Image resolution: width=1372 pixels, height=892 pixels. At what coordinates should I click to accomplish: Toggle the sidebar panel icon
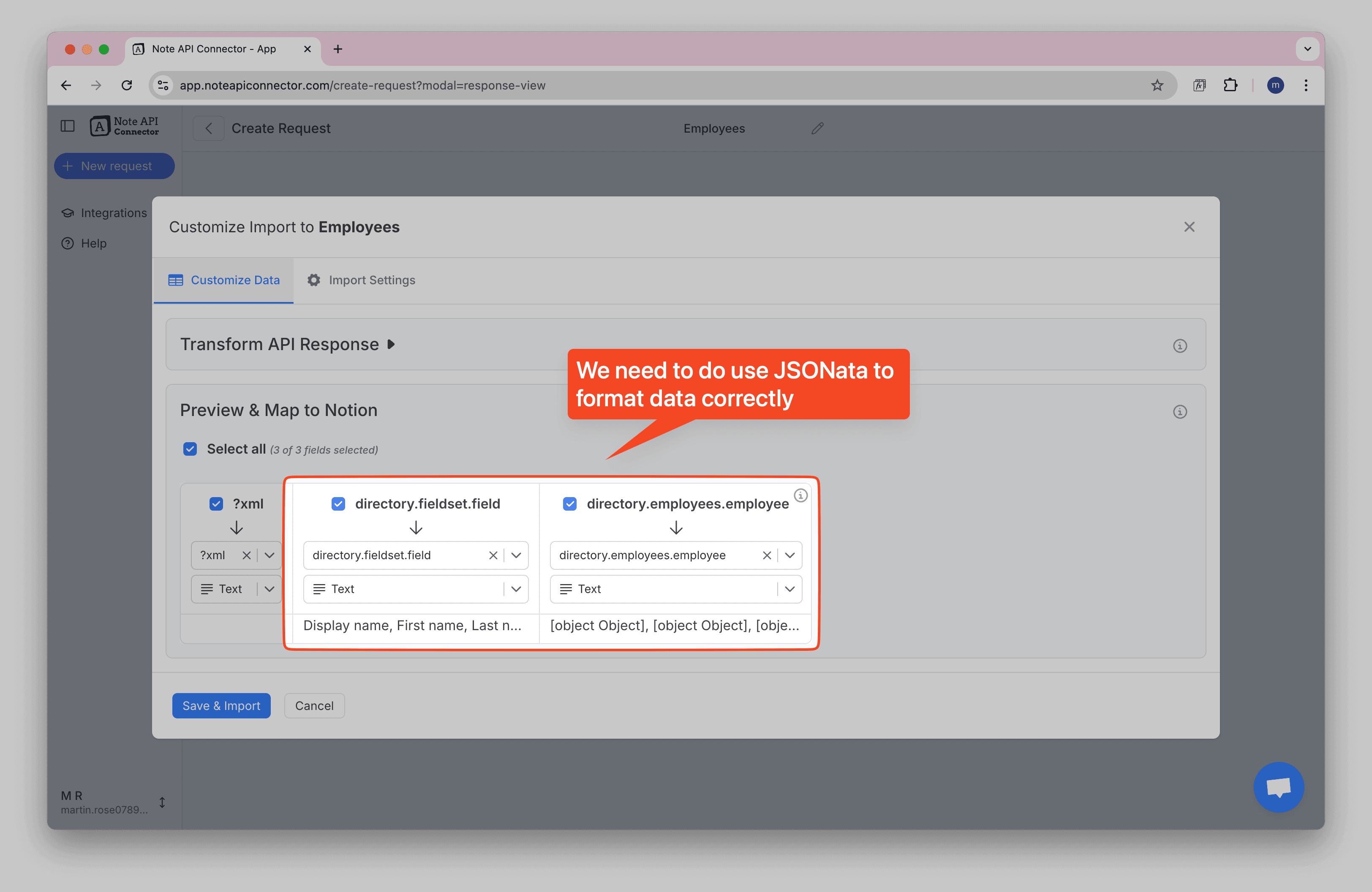[68, 126]
